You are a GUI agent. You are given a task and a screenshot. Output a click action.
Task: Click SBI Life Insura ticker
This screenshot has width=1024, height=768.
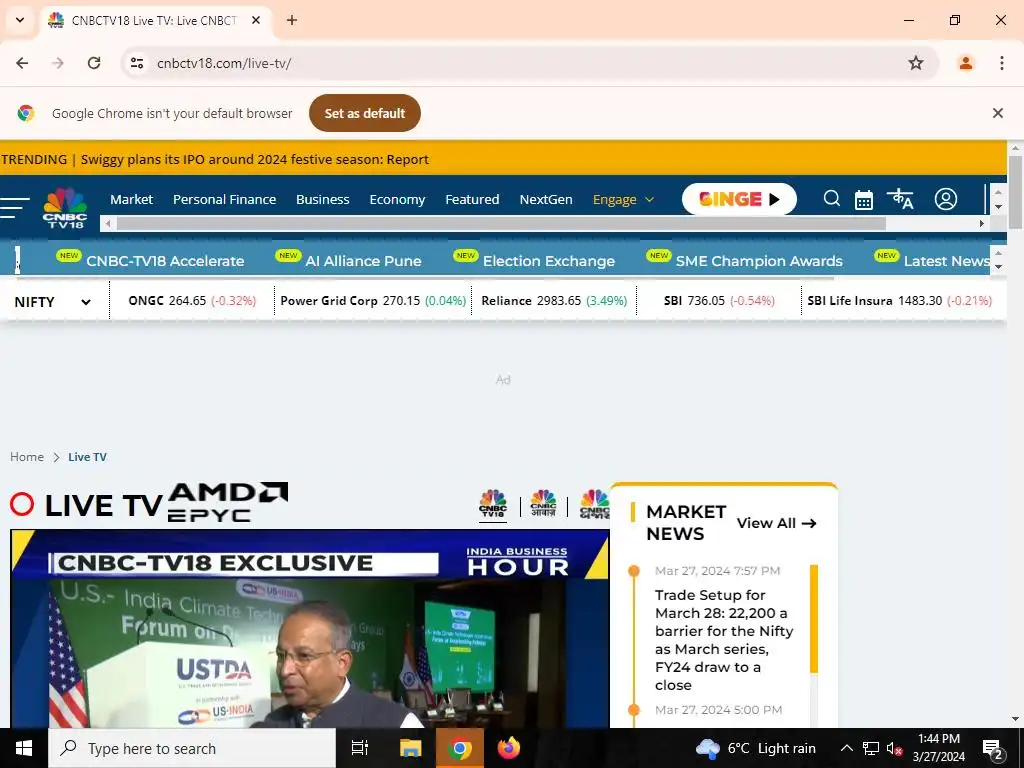pyautogui.click(x=899, y=300)
